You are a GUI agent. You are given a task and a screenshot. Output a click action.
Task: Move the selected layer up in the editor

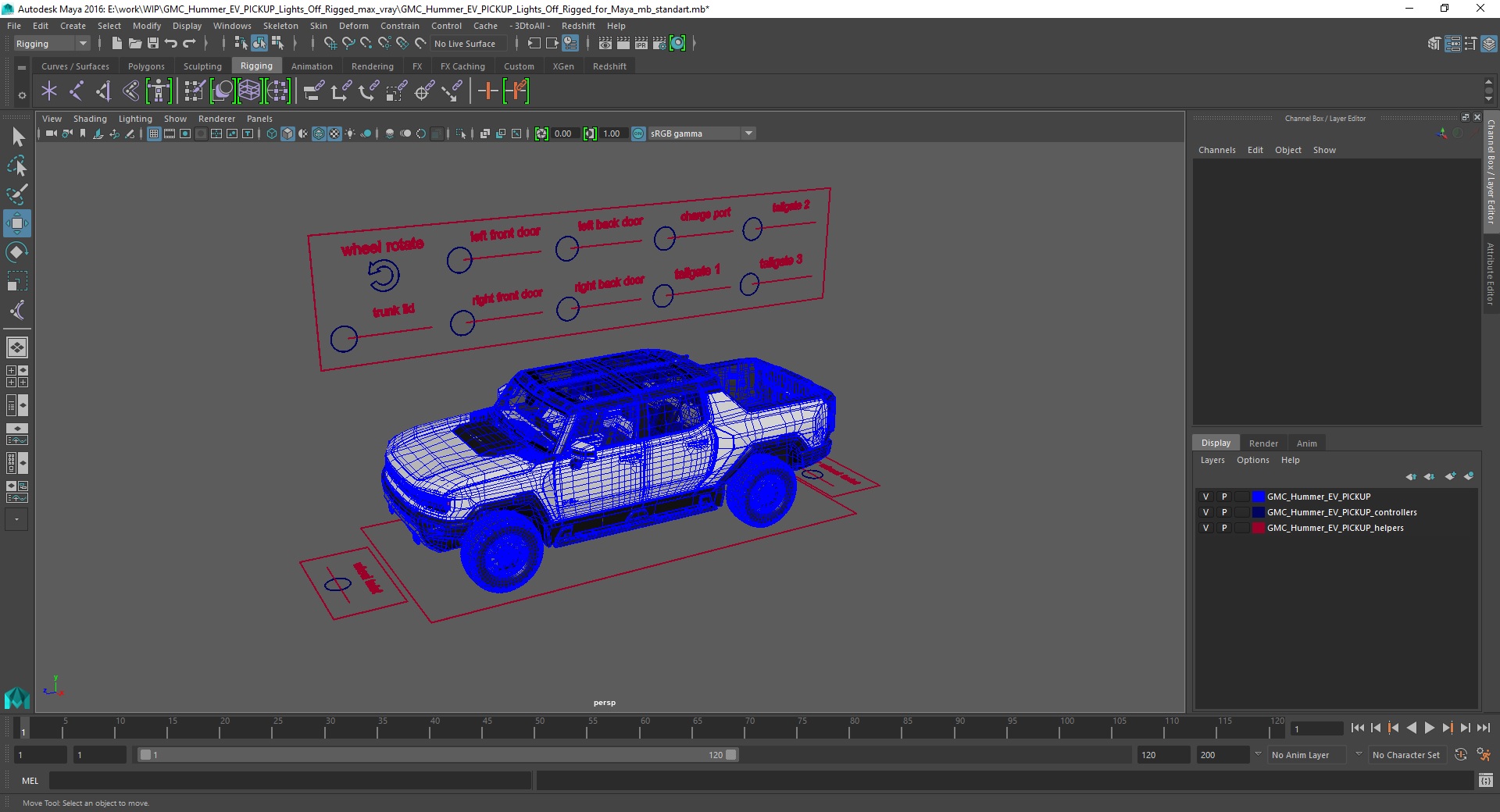click(x=1411, y=476)
